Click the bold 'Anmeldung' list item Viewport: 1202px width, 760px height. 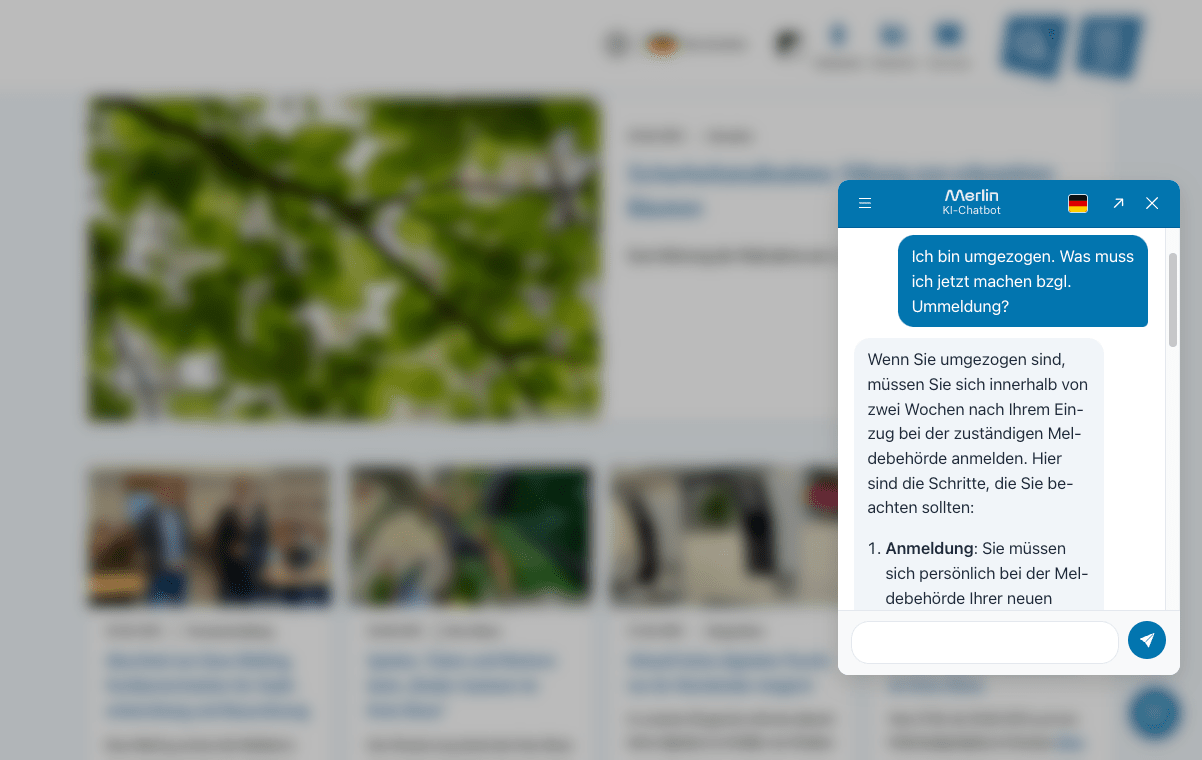[929, 548]
